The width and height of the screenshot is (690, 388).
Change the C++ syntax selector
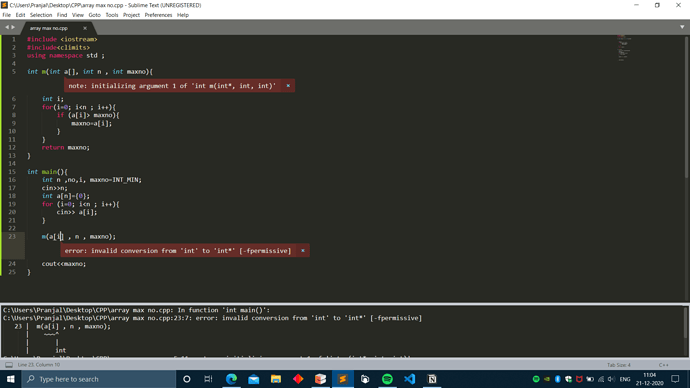[x=664, y=365]
